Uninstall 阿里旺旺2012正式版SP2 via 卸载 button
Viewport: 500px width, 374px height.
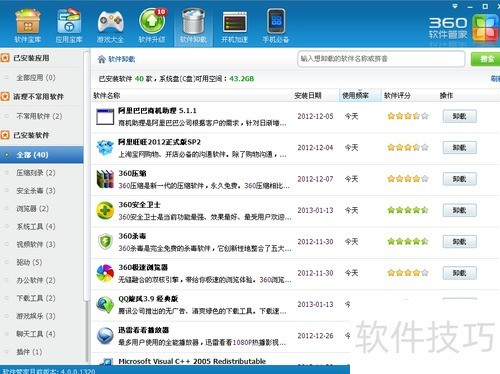pos(460,148)
